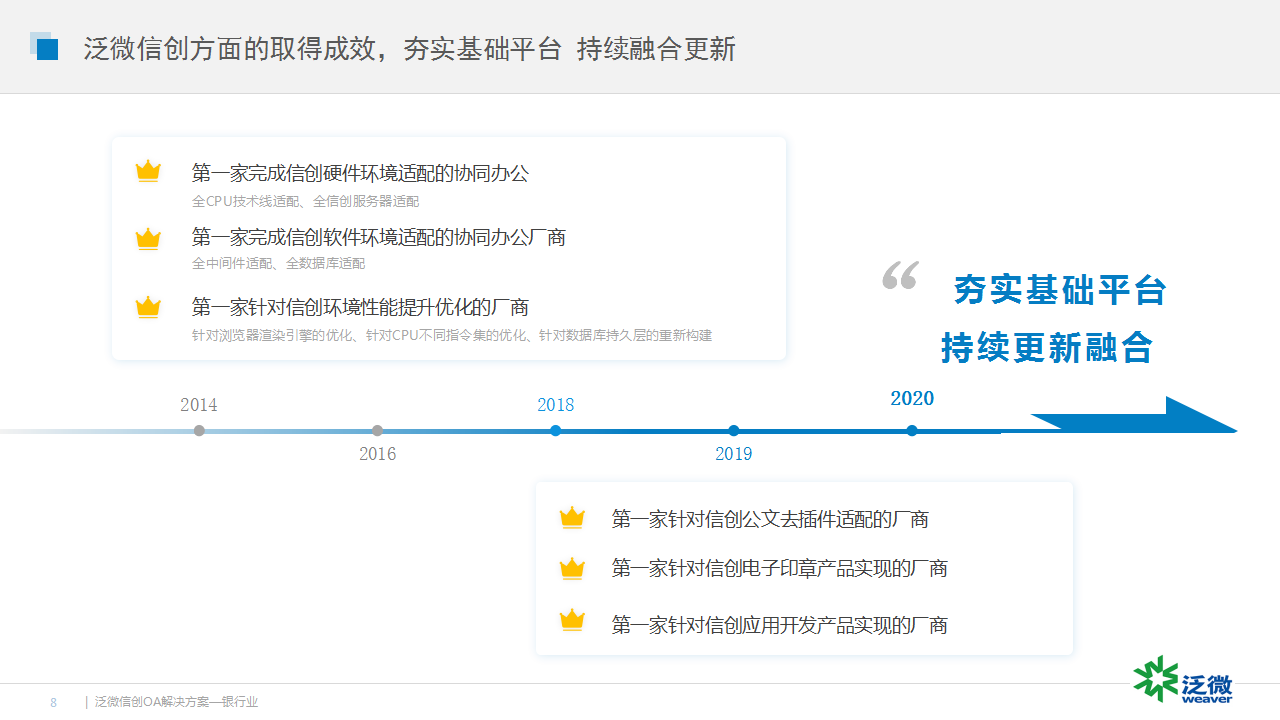Select the 2014 timeline dot

click(x=199, y=431)
